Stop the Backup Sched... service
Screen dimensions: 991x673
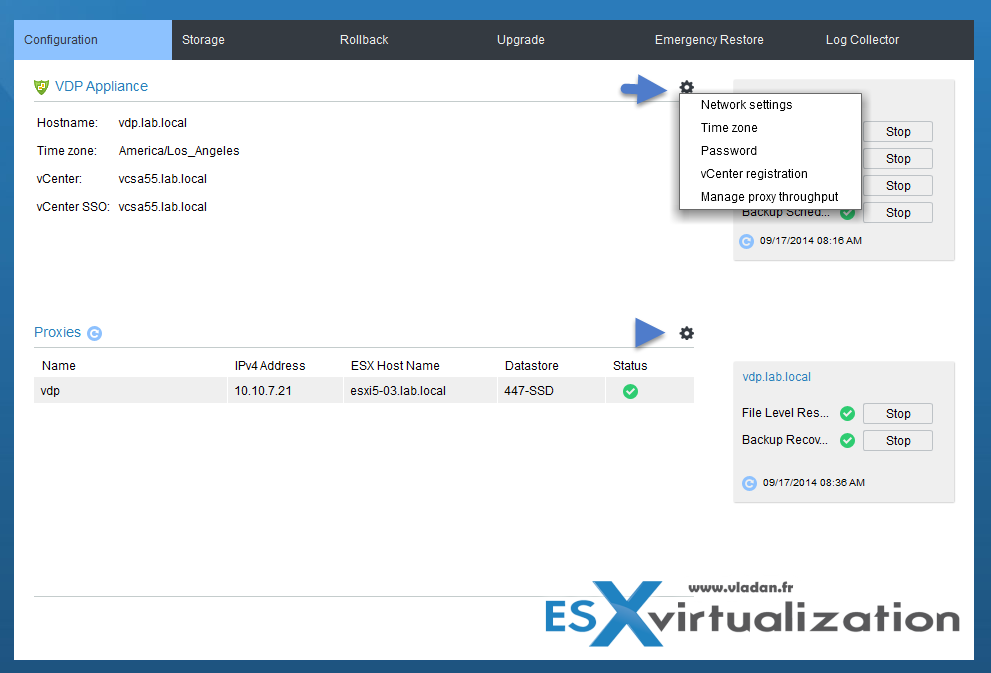[897, 213]
